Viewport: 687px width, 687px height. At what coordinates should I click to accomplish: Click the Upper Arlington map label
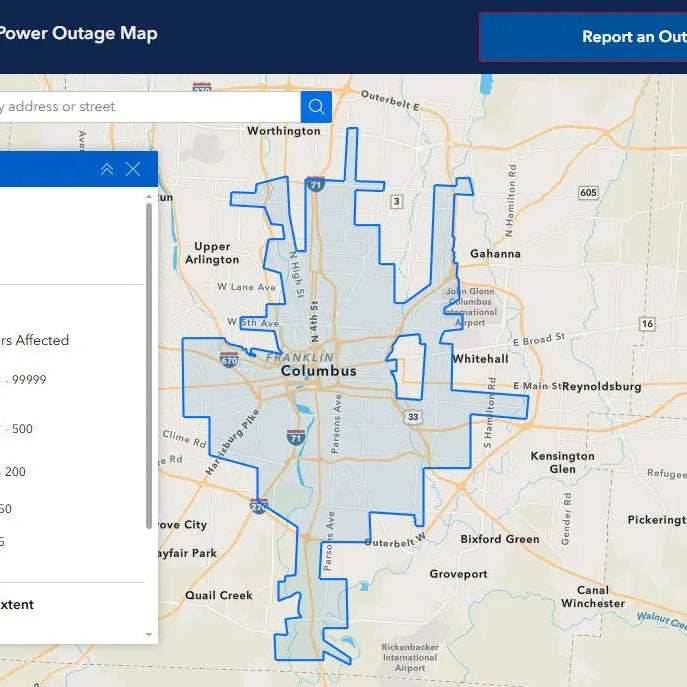click(212, 253)
